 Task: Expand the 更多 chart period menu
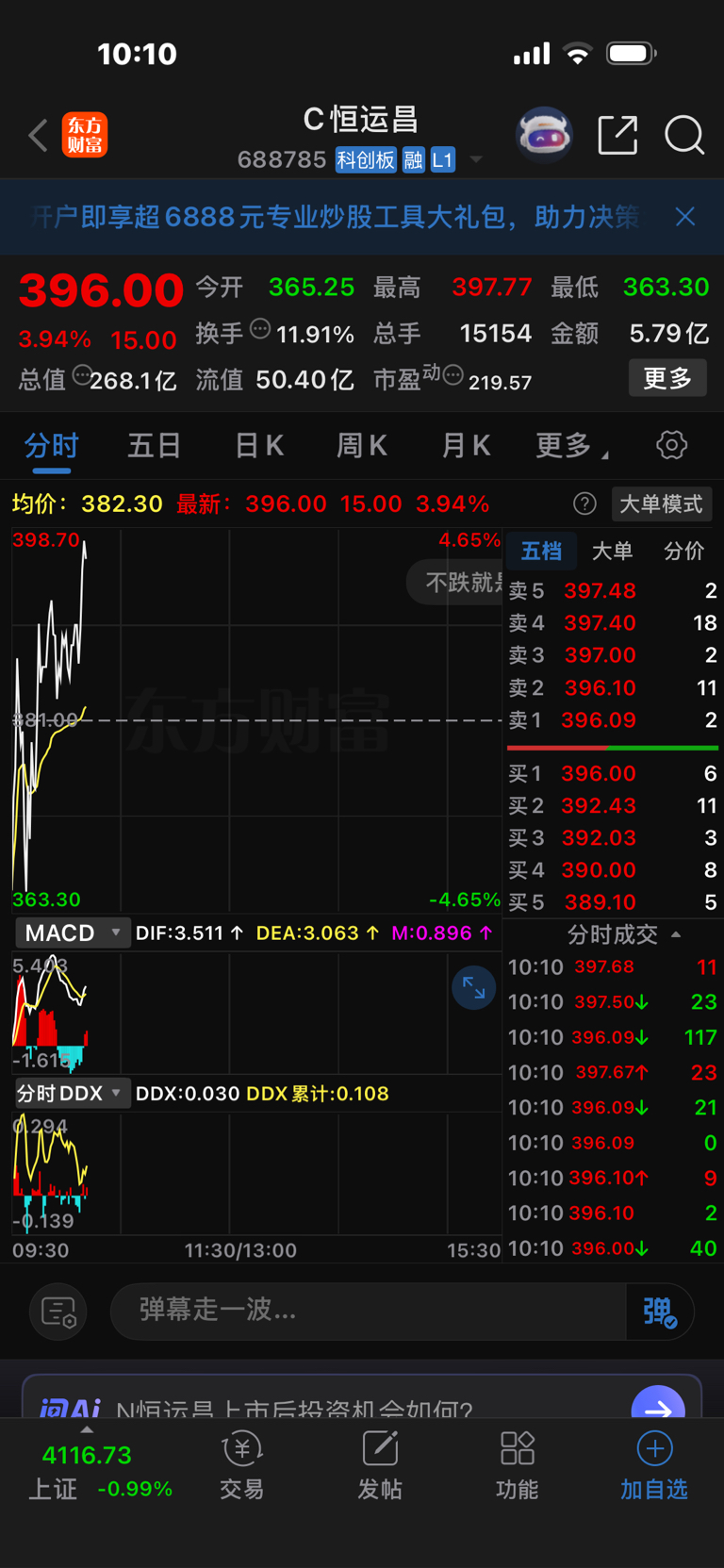coord(571,445)
